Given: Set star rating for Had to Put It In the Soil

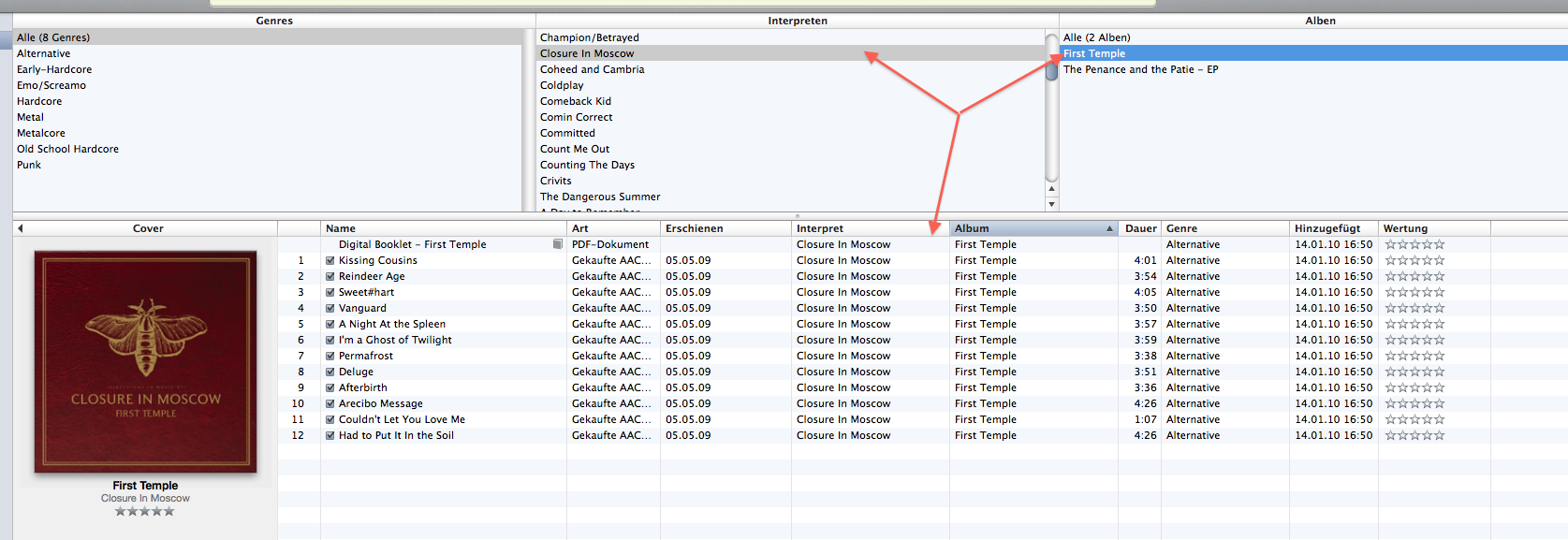Looking at the screenshot, I should coord(1414,435).
